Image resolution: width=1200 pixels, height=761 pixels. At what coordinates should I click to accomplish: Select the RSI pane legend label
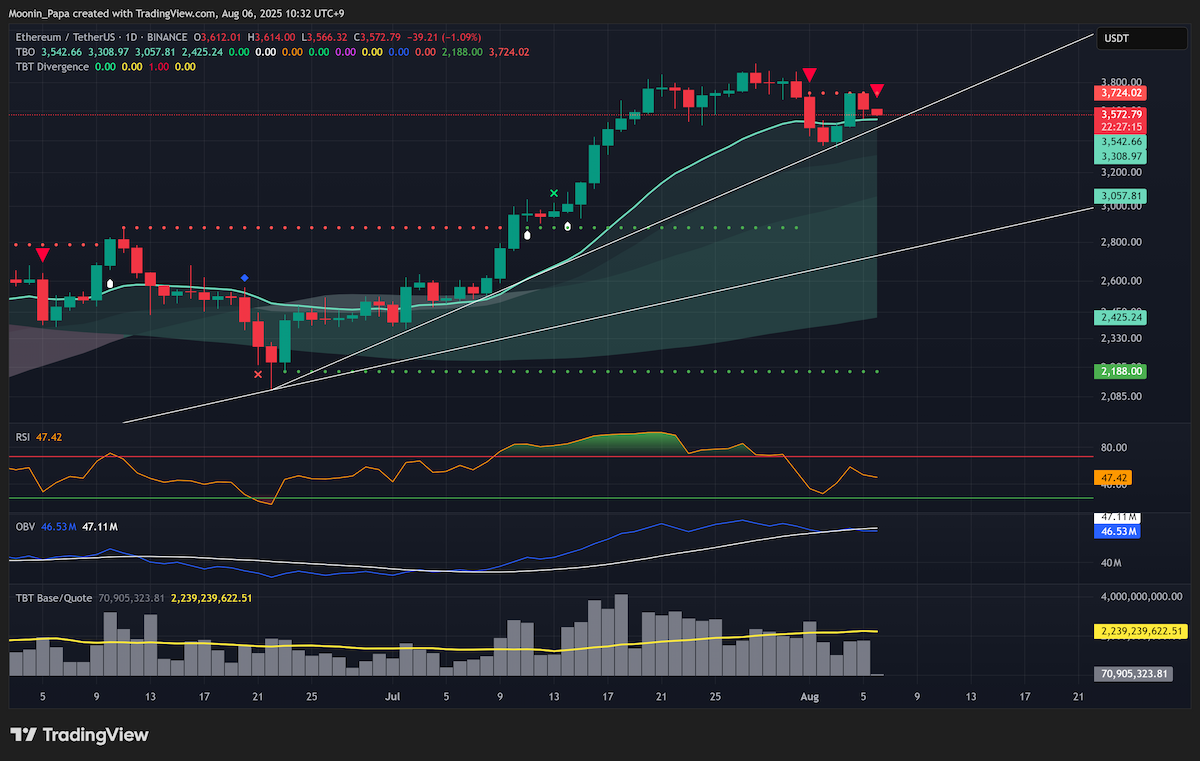click(21, 437)
